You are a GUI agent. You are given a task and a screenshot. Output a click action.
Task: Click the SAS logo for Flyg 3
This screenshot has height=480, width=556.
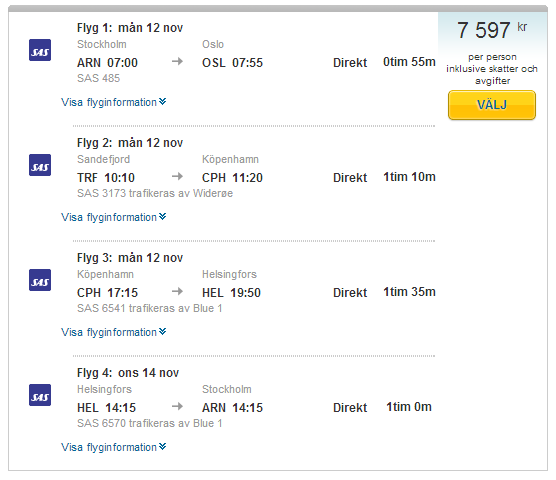click(x=40, y=280)
